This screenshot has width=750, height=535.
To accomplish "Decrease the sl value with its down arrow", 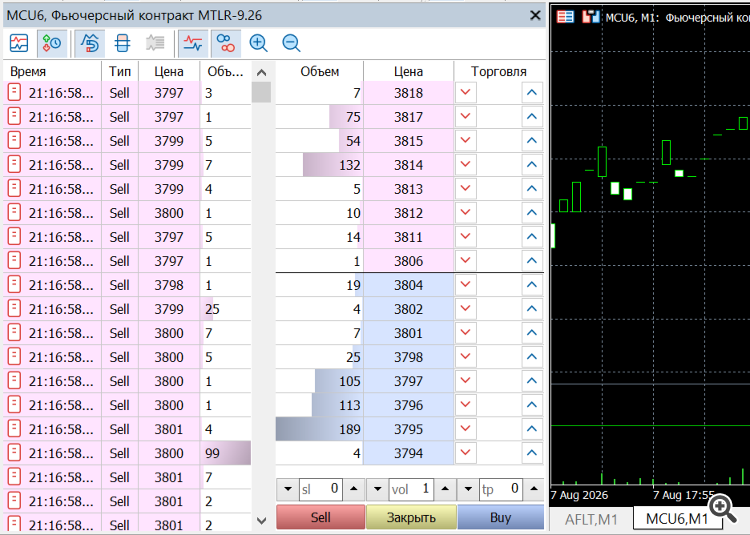I will click(287, 489).
